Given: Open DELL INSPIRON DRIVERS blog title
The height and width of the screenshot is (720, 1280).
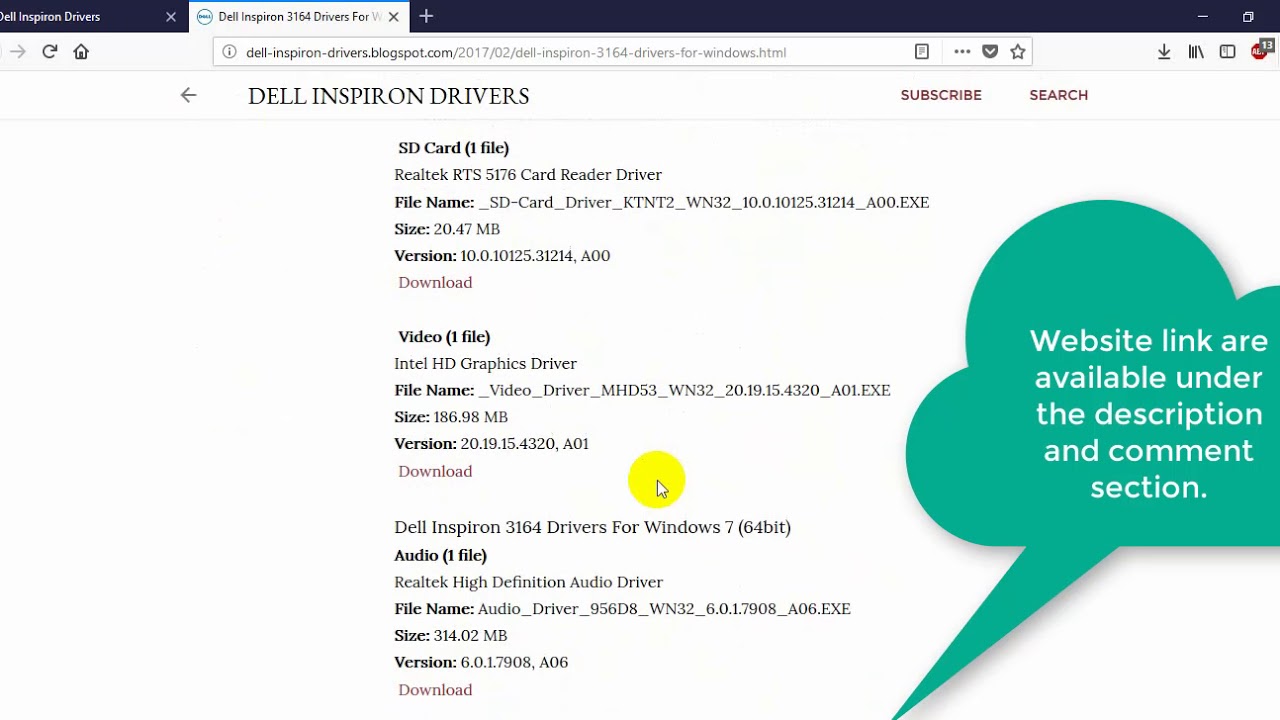Looking at the screenshot, I should coord(389,96).
